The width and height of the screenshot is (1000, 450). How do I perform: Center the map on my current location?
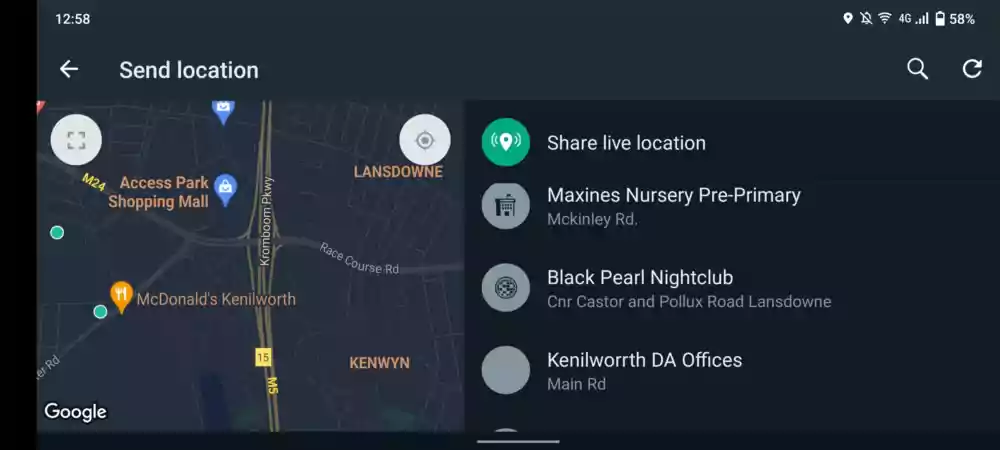click(425, 140)
